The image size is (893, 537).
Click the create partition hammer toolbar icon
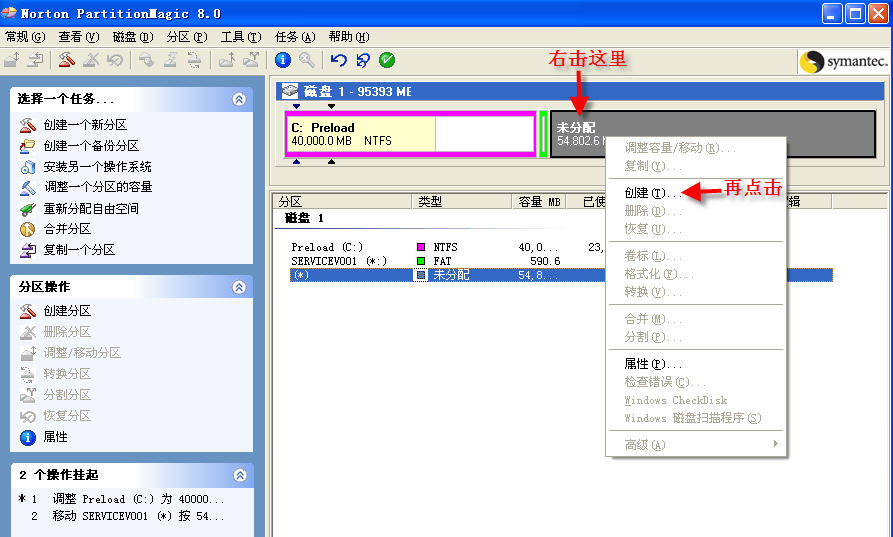[x=67, y=59]
